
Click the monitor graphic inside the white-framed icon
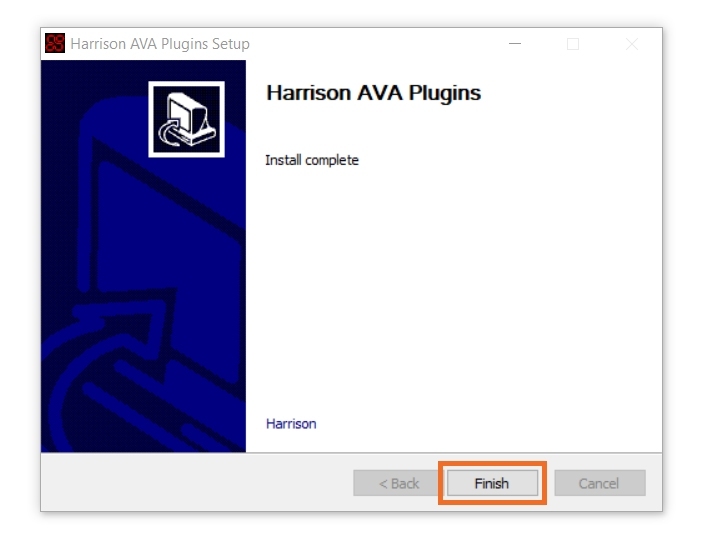click(x=191, y=116)
